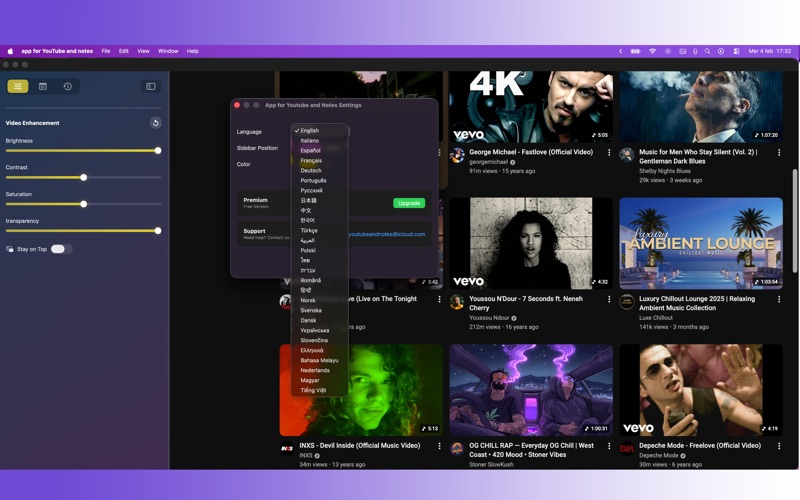Open Wi-Fi status in menu bar

coord(653,51)
